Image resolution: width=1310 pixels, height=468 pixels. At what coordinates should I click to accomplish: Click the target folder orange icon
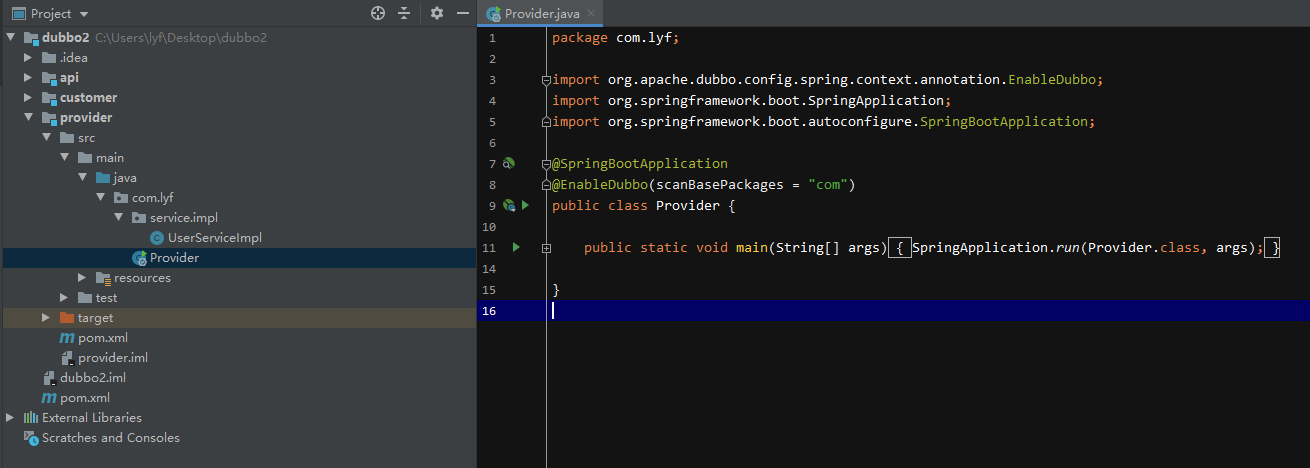pos(67,318)
